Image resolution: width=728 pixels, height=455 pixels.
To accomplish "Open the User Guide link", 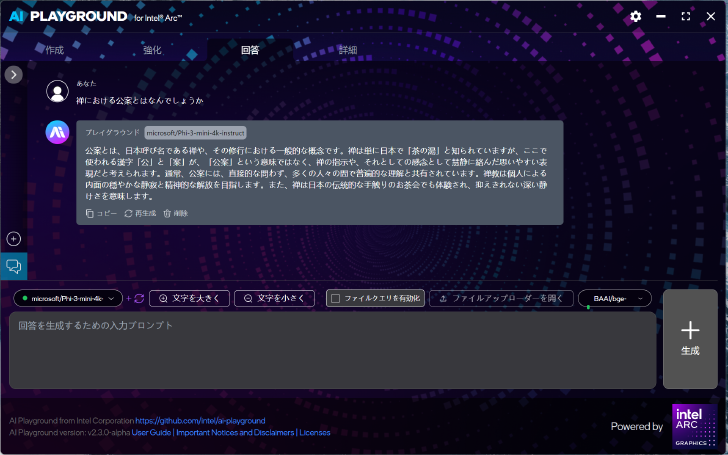I will pyautogui.click(x=151, y=432).
